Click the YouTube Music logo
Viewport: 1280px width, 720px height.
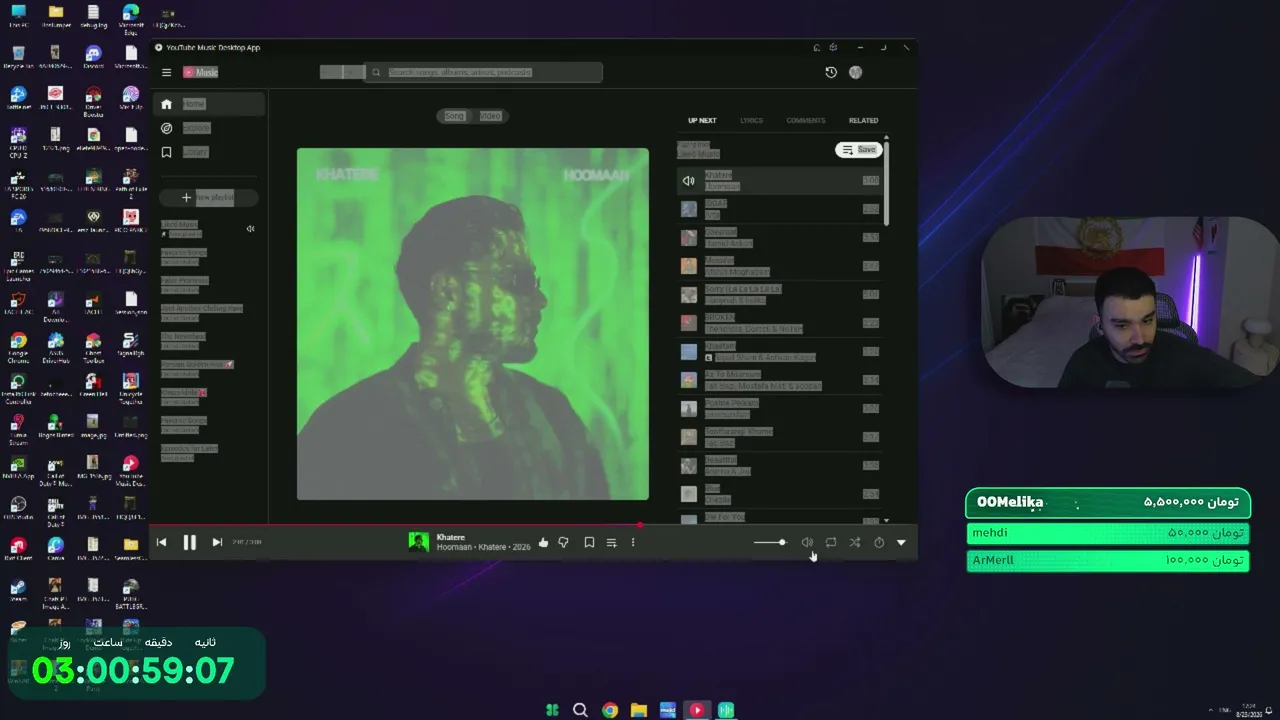tap(200, 72)
